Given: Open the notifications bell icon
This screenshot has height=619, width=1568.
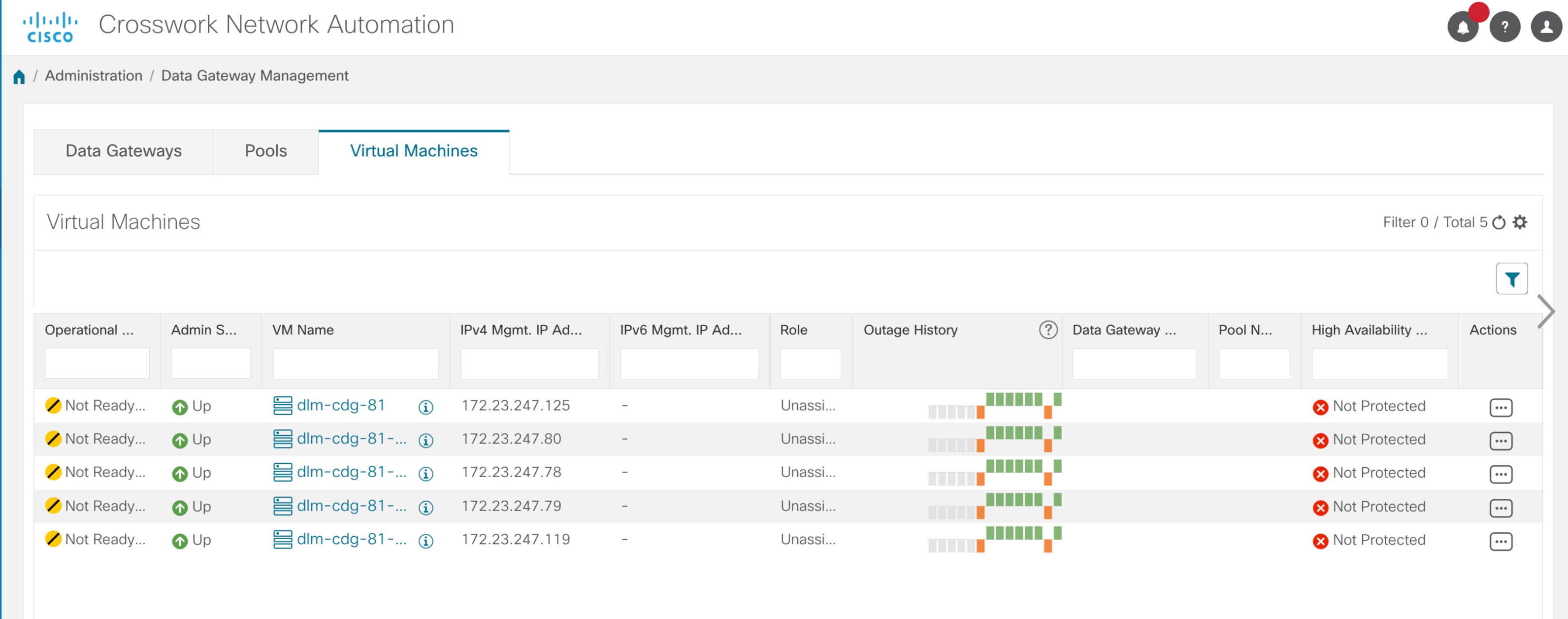Looking at the screenshot, I should click(1462, 28).
